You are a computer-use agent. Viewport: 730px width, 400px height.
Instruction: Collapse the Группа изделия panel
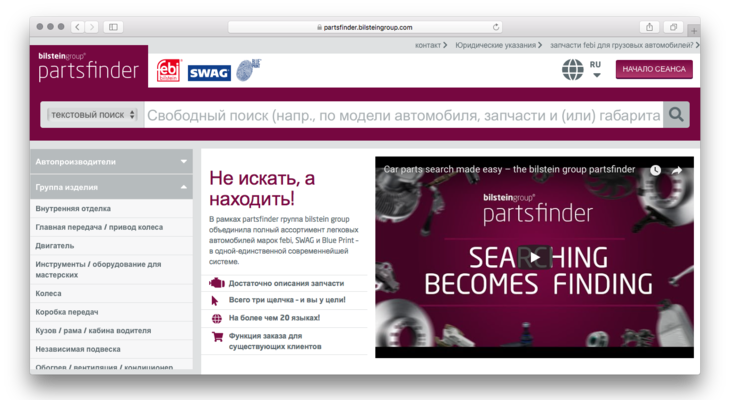point(111,187)
